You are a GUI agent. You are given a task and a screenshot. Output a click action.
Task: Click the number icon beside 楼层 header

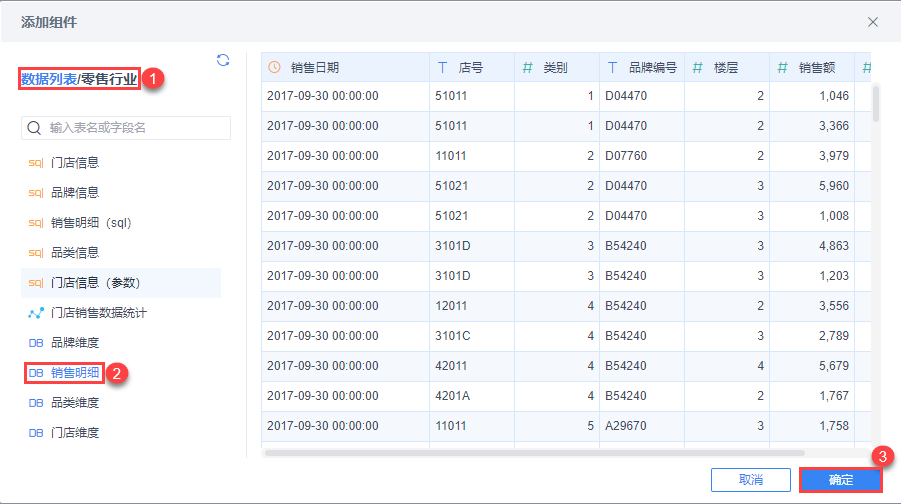(x=698, y=68)
